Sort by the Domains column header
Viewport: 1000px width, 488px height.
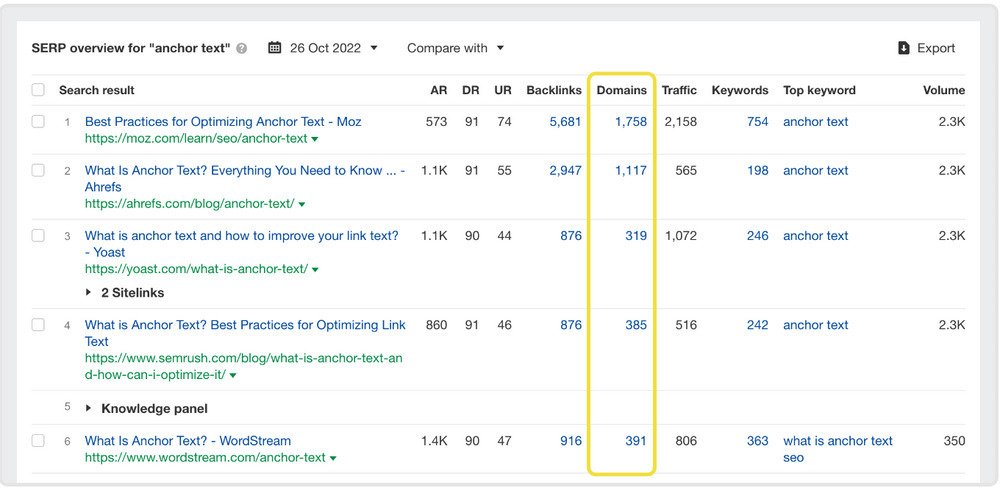[621, 90]
